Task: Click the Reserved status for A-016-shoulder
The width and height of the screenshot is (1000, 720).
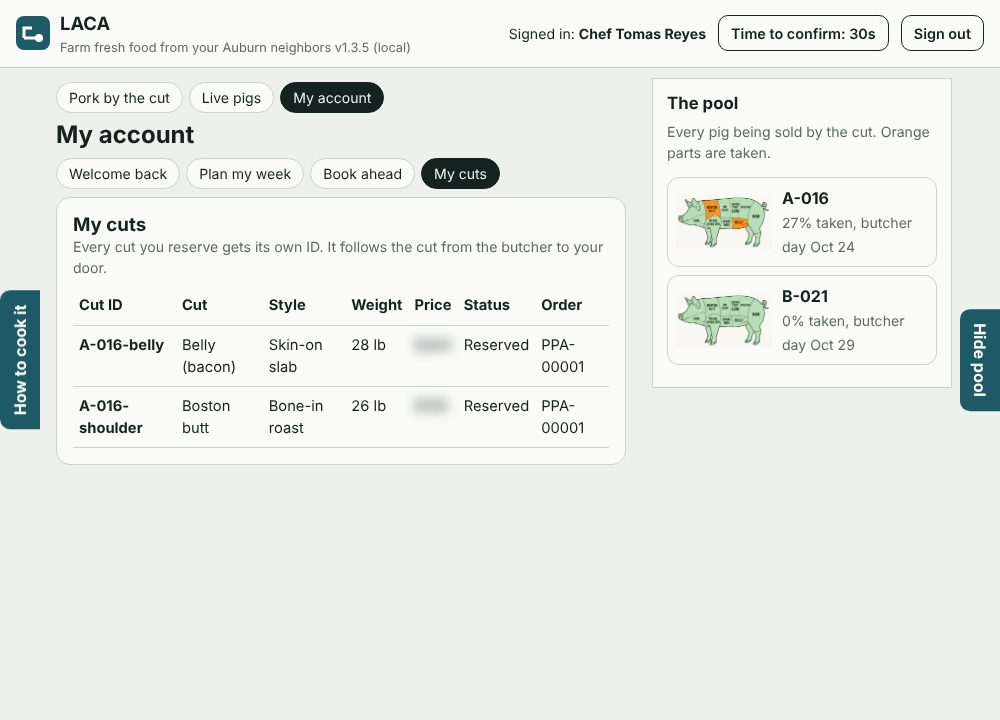Action: tap(496, 406)
